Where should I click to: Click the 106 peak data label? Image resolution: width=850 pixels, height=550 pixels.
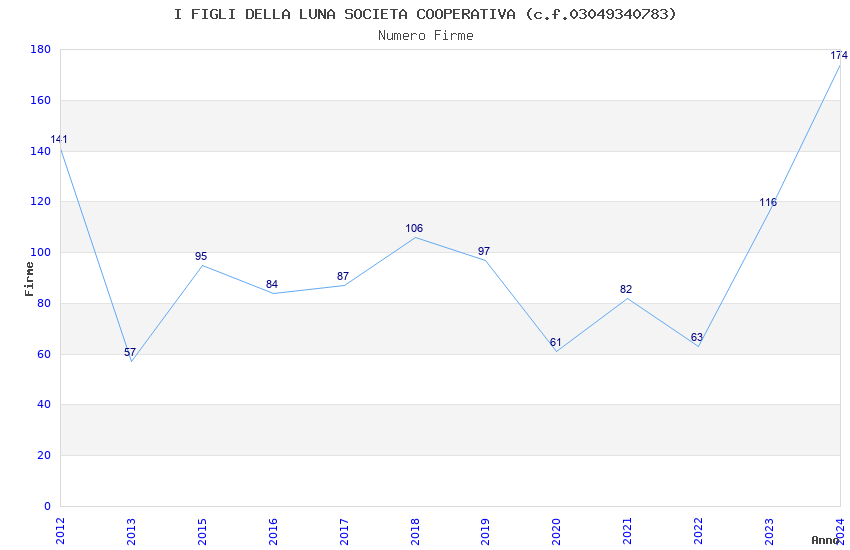coord(414,229)
